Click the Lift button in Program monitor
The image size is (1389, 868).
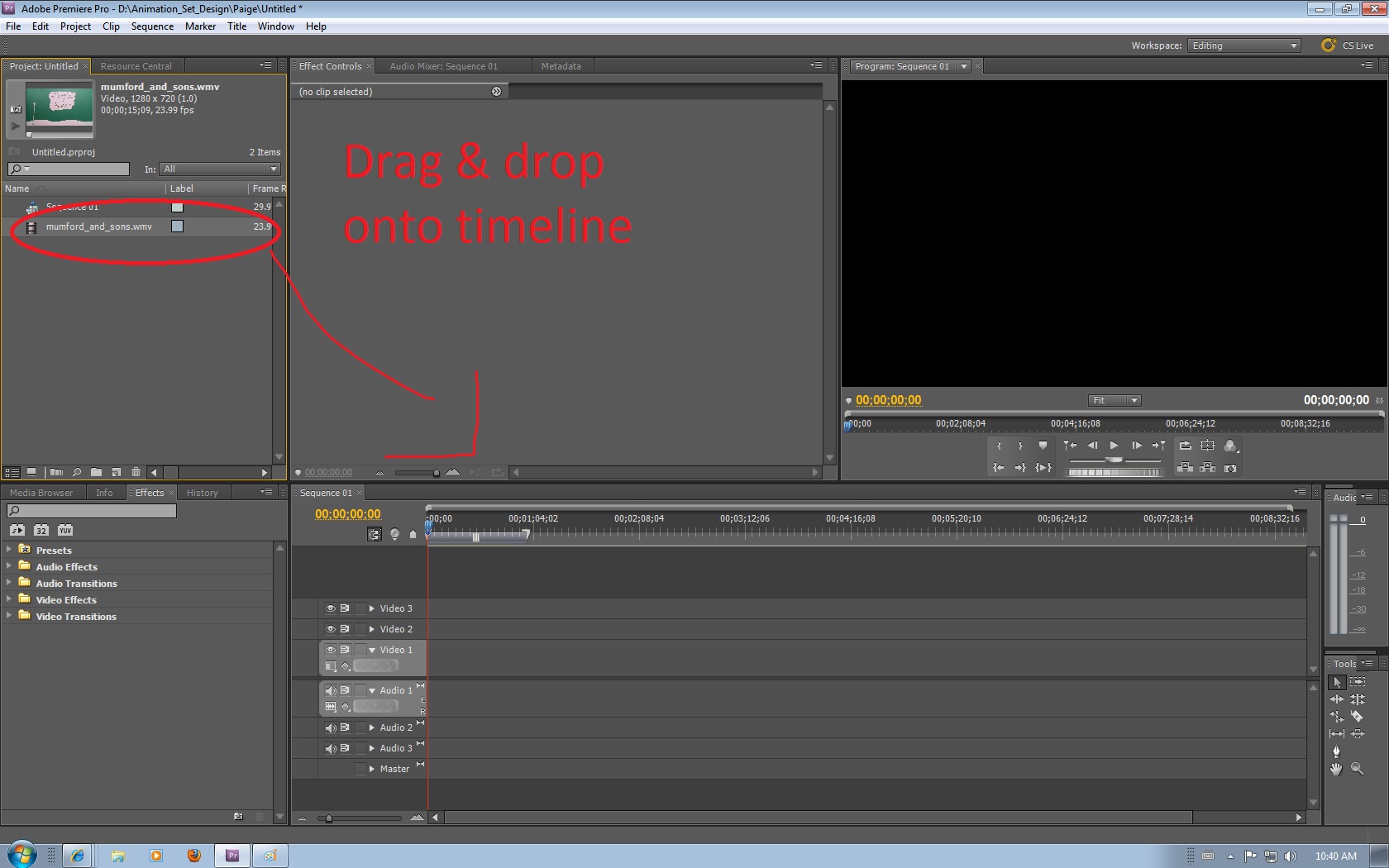point(1185,468)
